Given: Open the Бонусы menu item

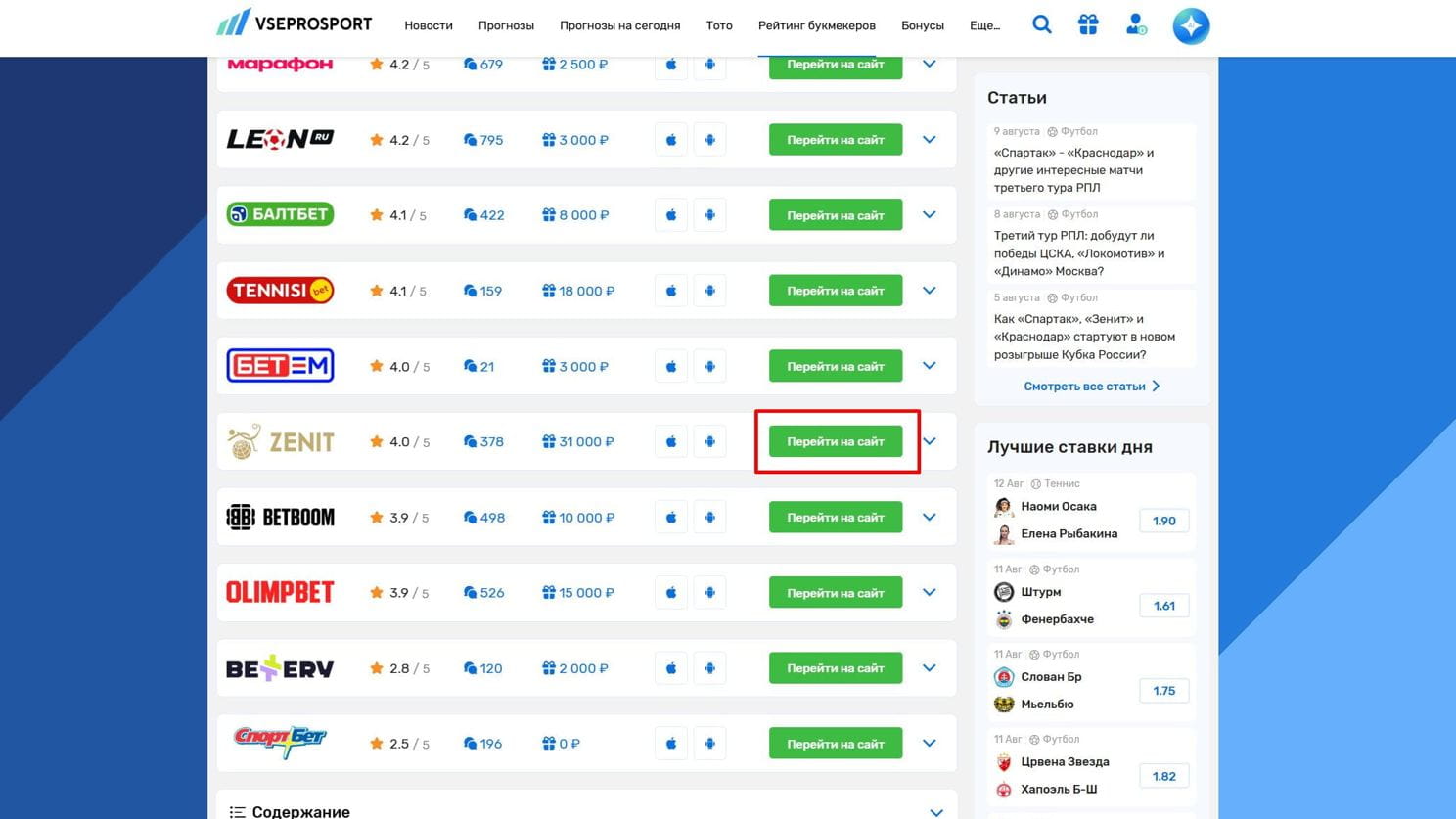Looking at the screenshot, I should coord(923,25).
